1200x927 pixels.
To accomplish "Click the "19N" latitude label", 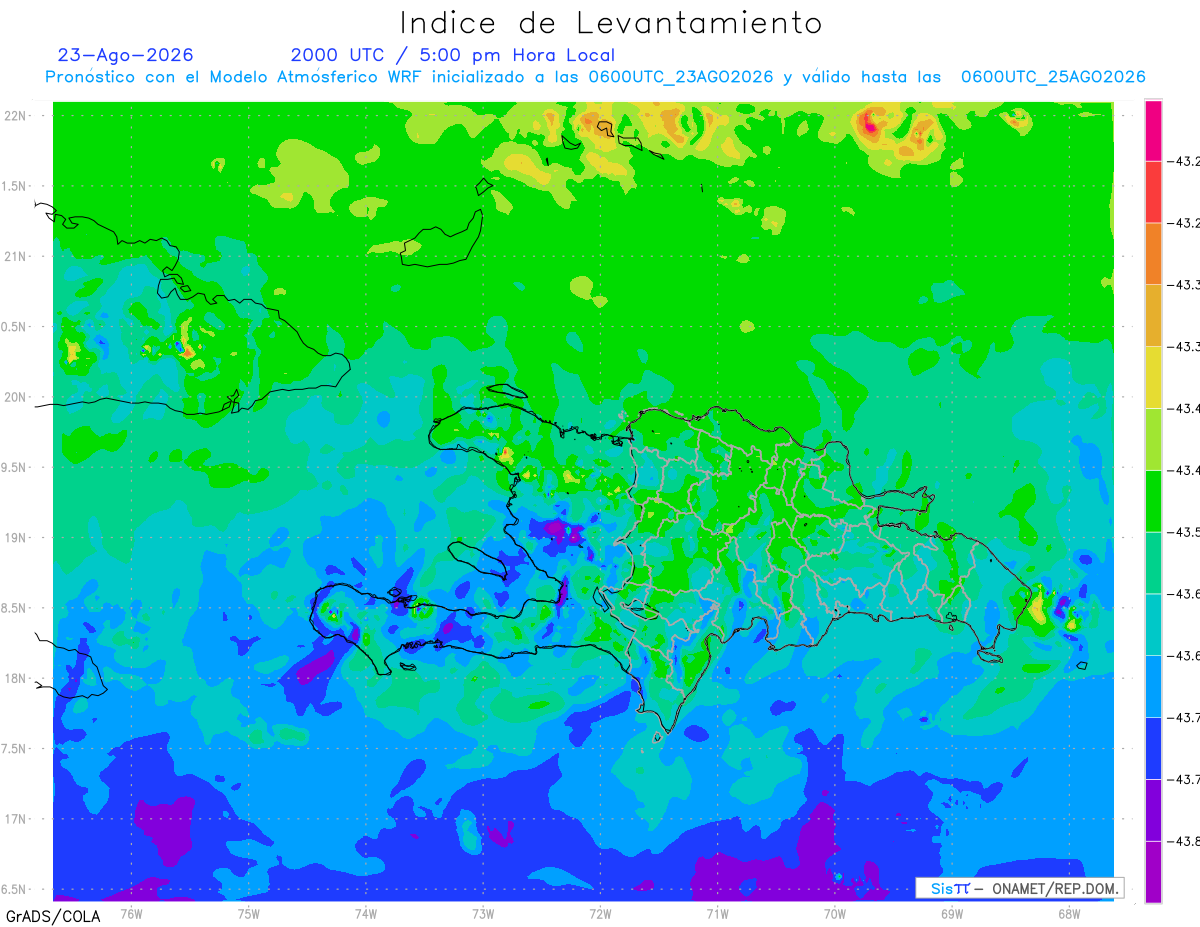I will (x=17, y=538).
